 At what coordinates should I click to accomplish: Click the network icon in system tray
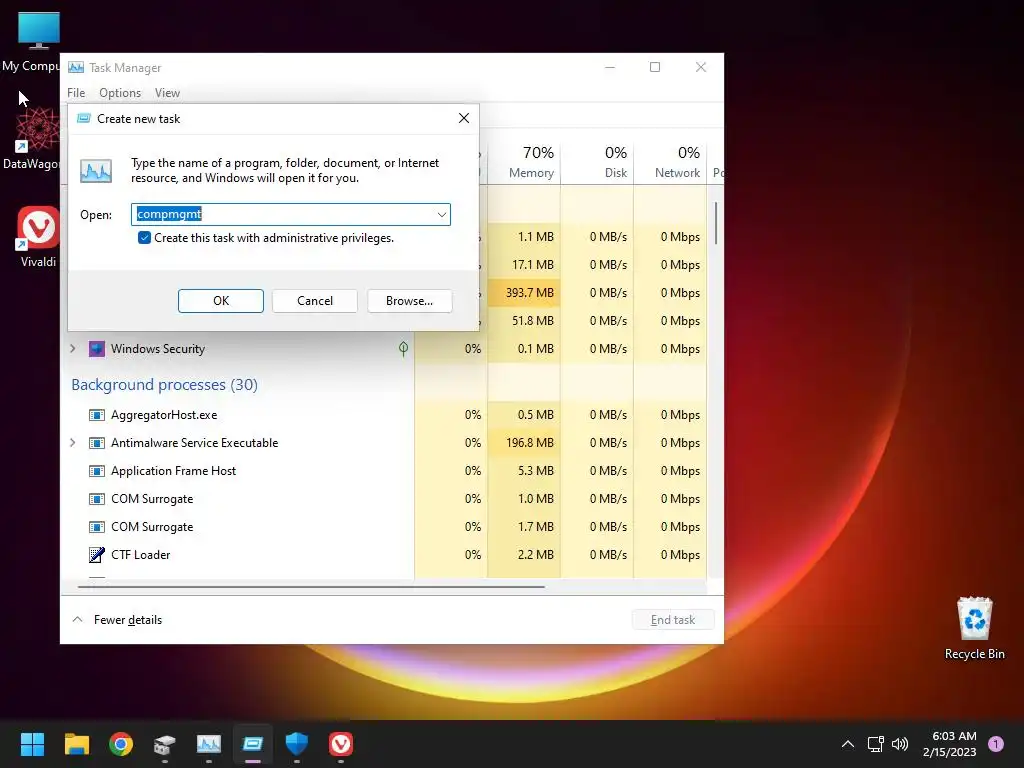click(875, 743)
